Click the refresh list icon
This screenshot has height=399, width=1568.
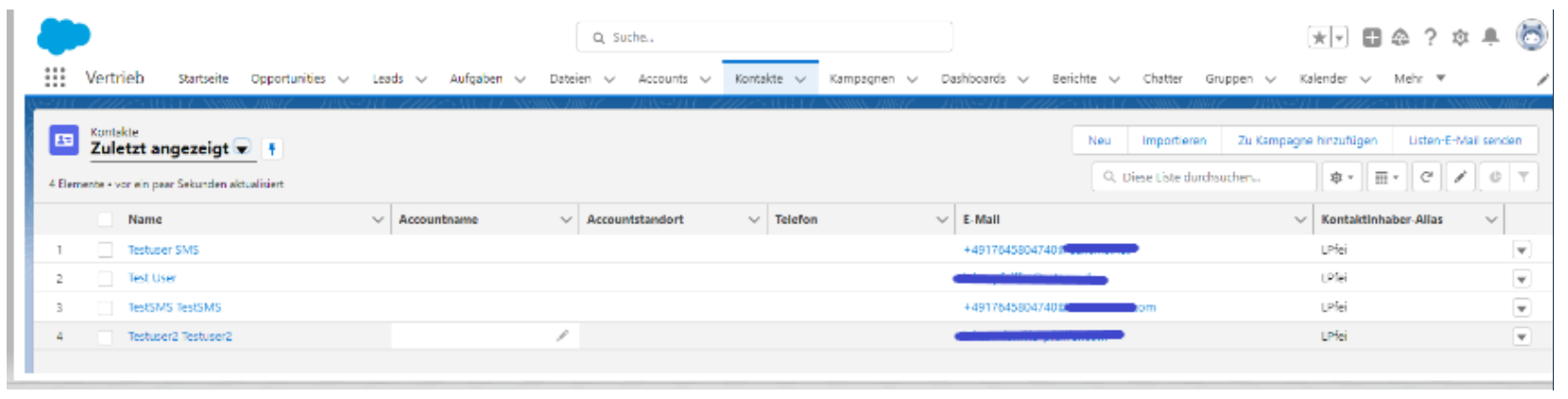pyautogui.click(x=1426, y=178)
